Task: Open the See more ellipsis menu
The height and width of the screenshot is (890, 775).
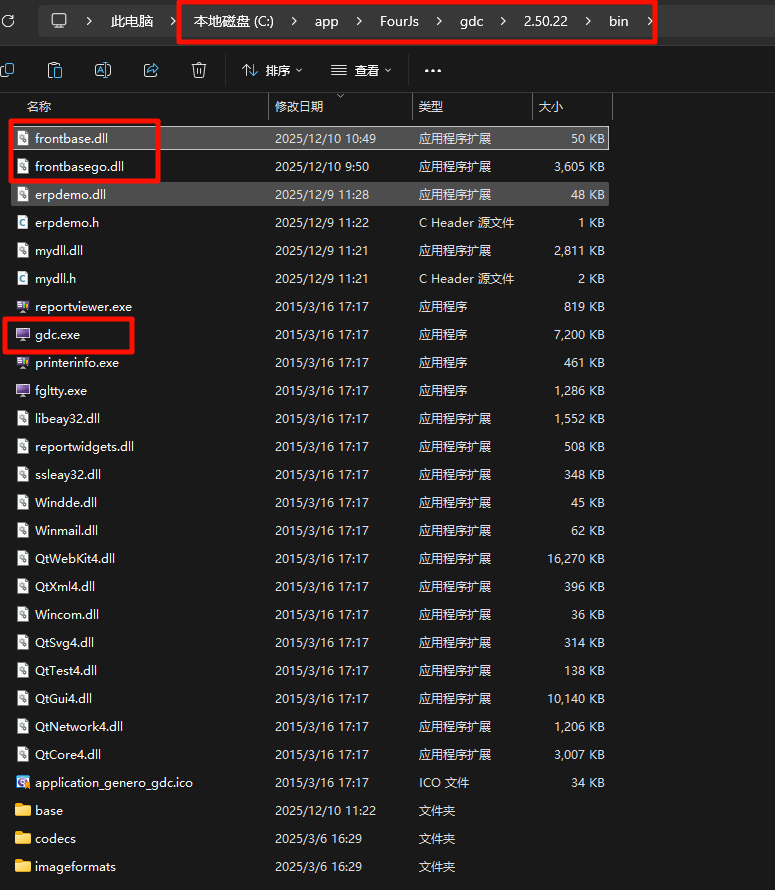Action: click(433, 70)
